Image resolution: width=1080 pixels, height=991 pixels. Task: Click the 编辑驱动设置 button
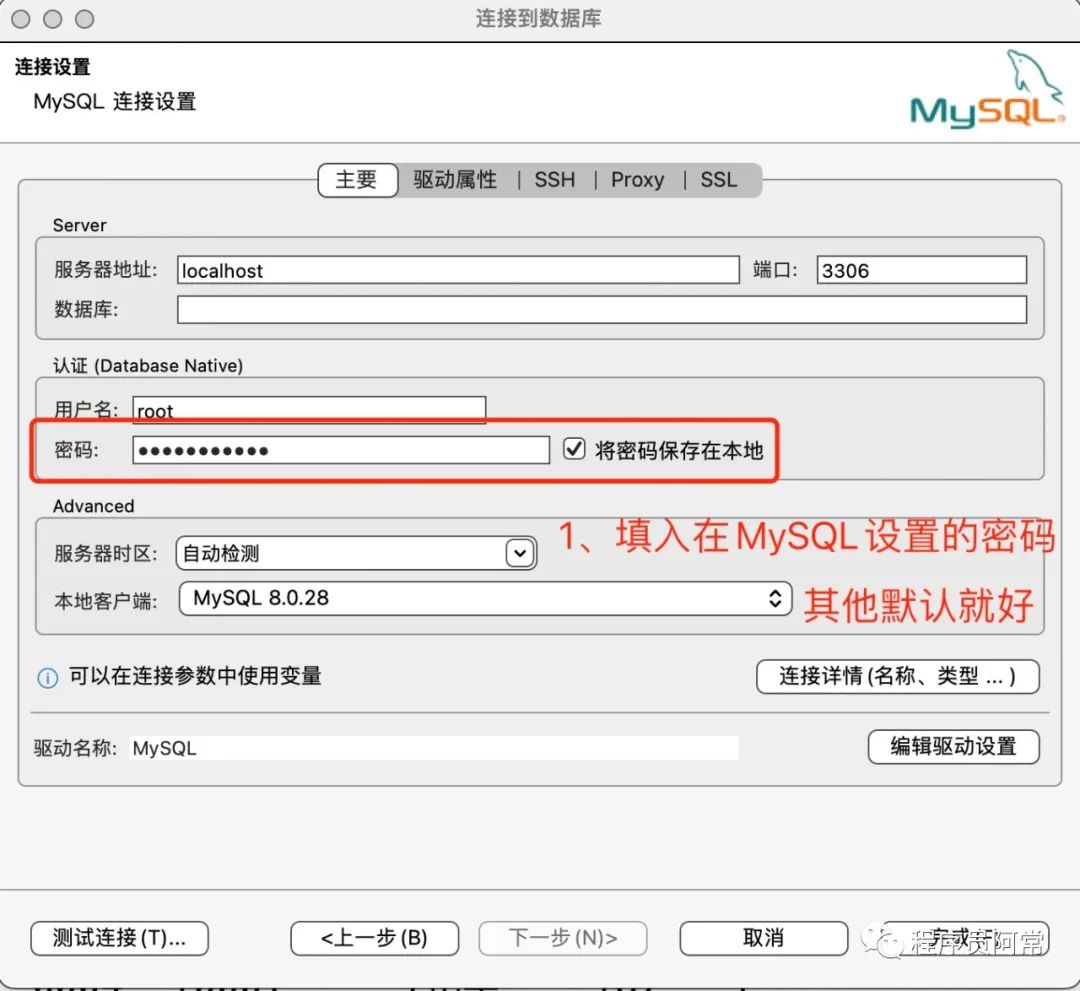point(953,747)
